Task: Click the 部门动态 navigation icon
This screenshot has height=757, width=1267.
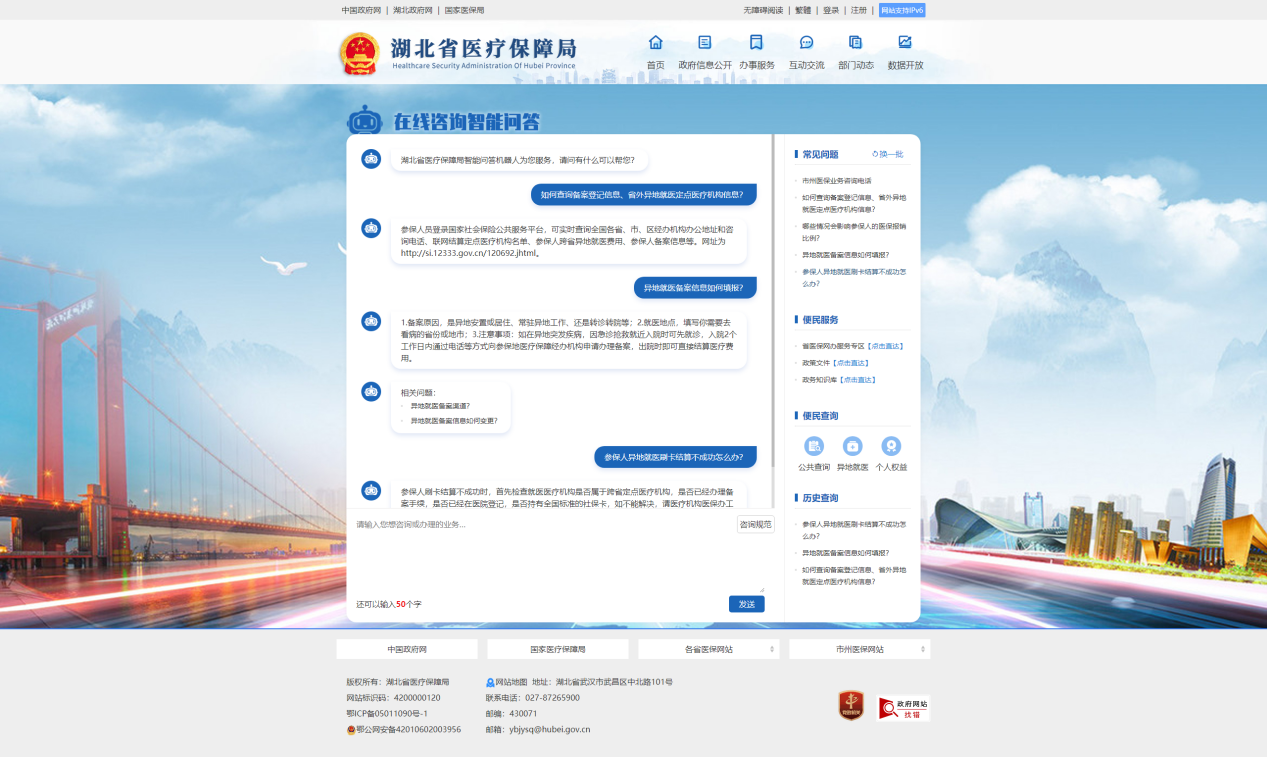Action: (855, 43)
